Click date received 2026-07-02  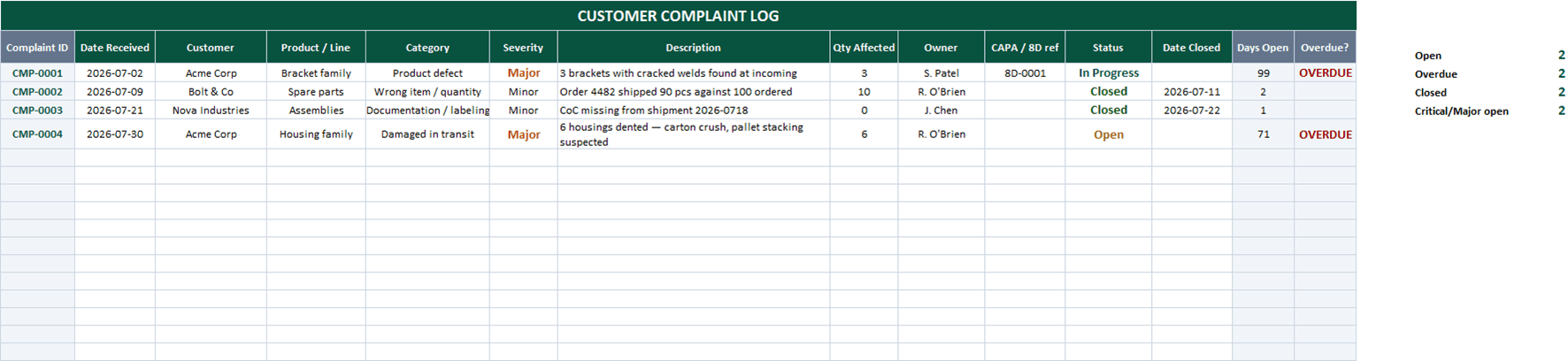click(x=115, y=73)
